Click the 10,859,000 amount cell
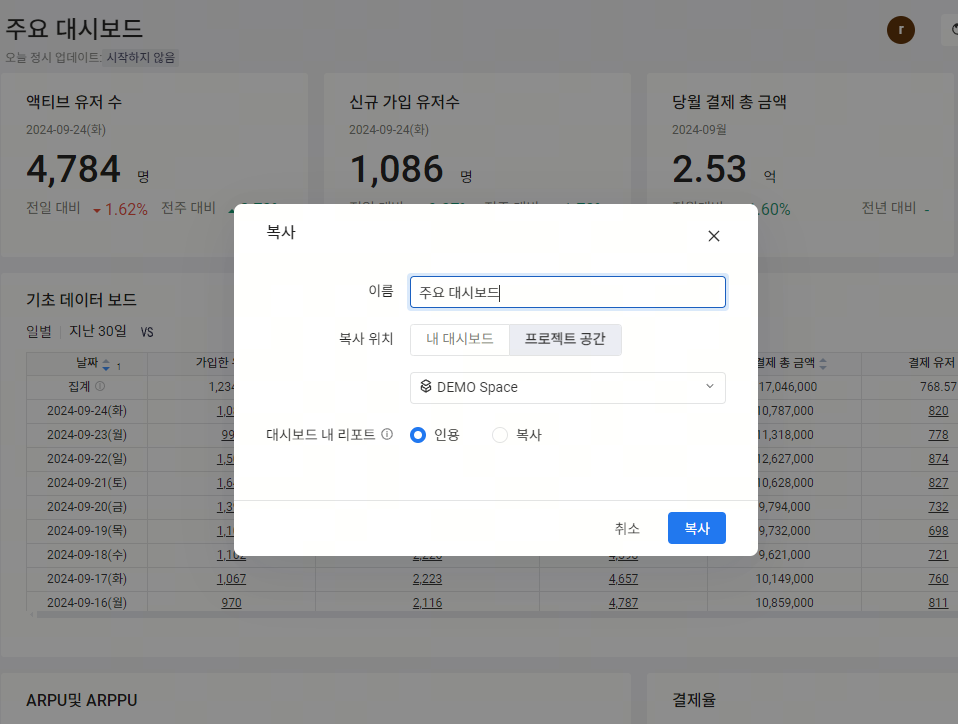Screen dimensions: 958x724 point(784,603)
